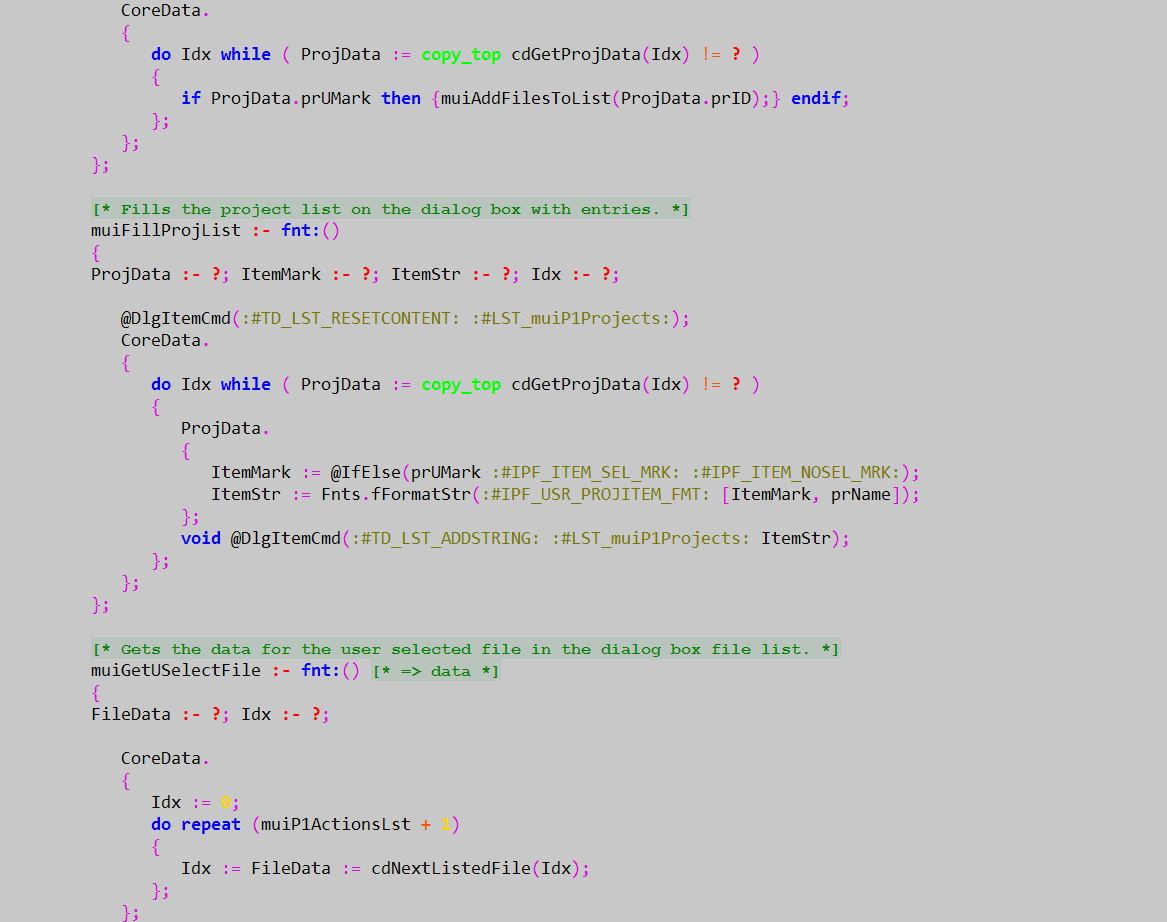The width and height of the screenshot is (1167, 922).
Task: Click the muiGetUSelectFile function name
Action: click(x=176, y=670)
